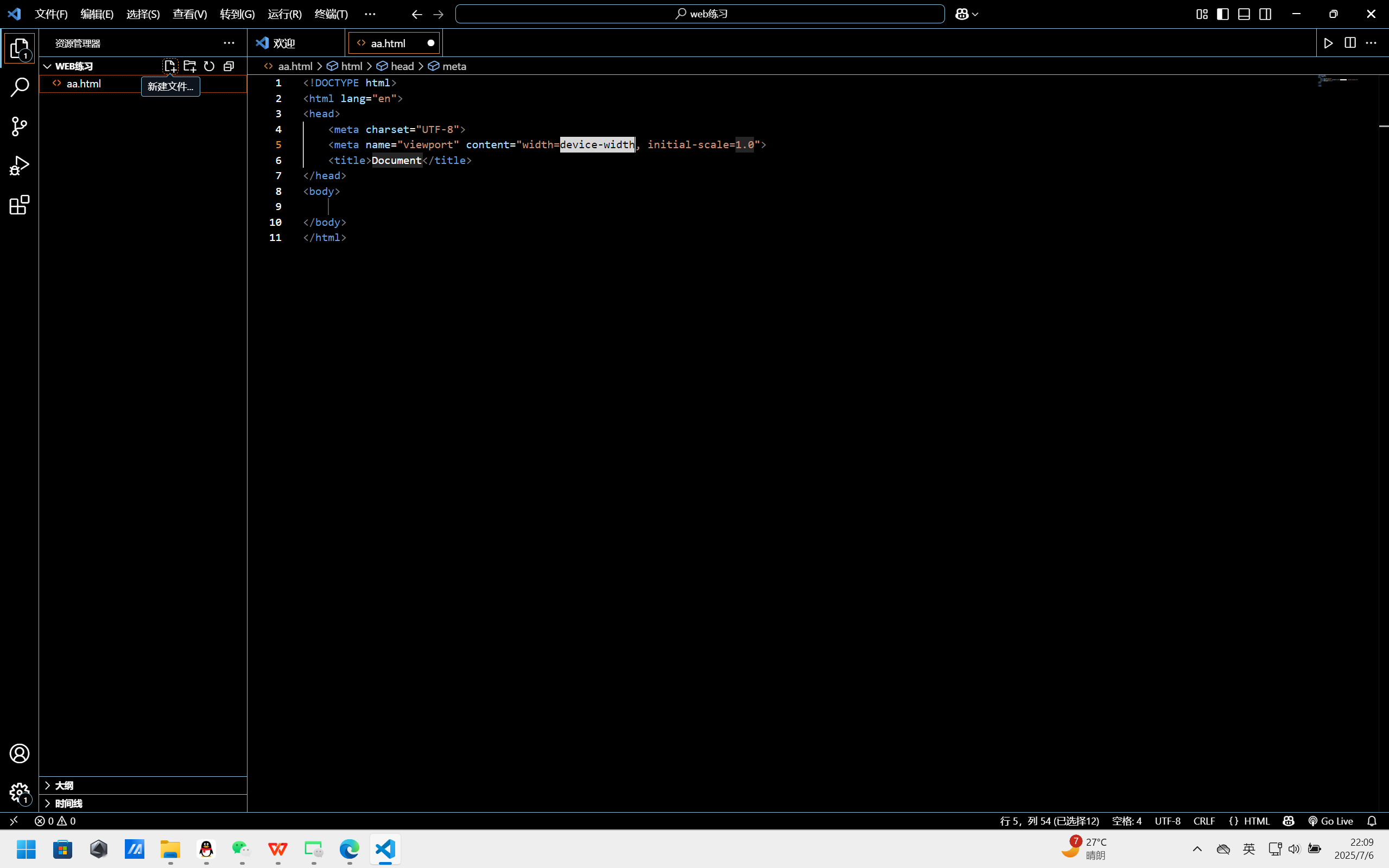Change CRLF line ending setting

[x=1204, y=821]
